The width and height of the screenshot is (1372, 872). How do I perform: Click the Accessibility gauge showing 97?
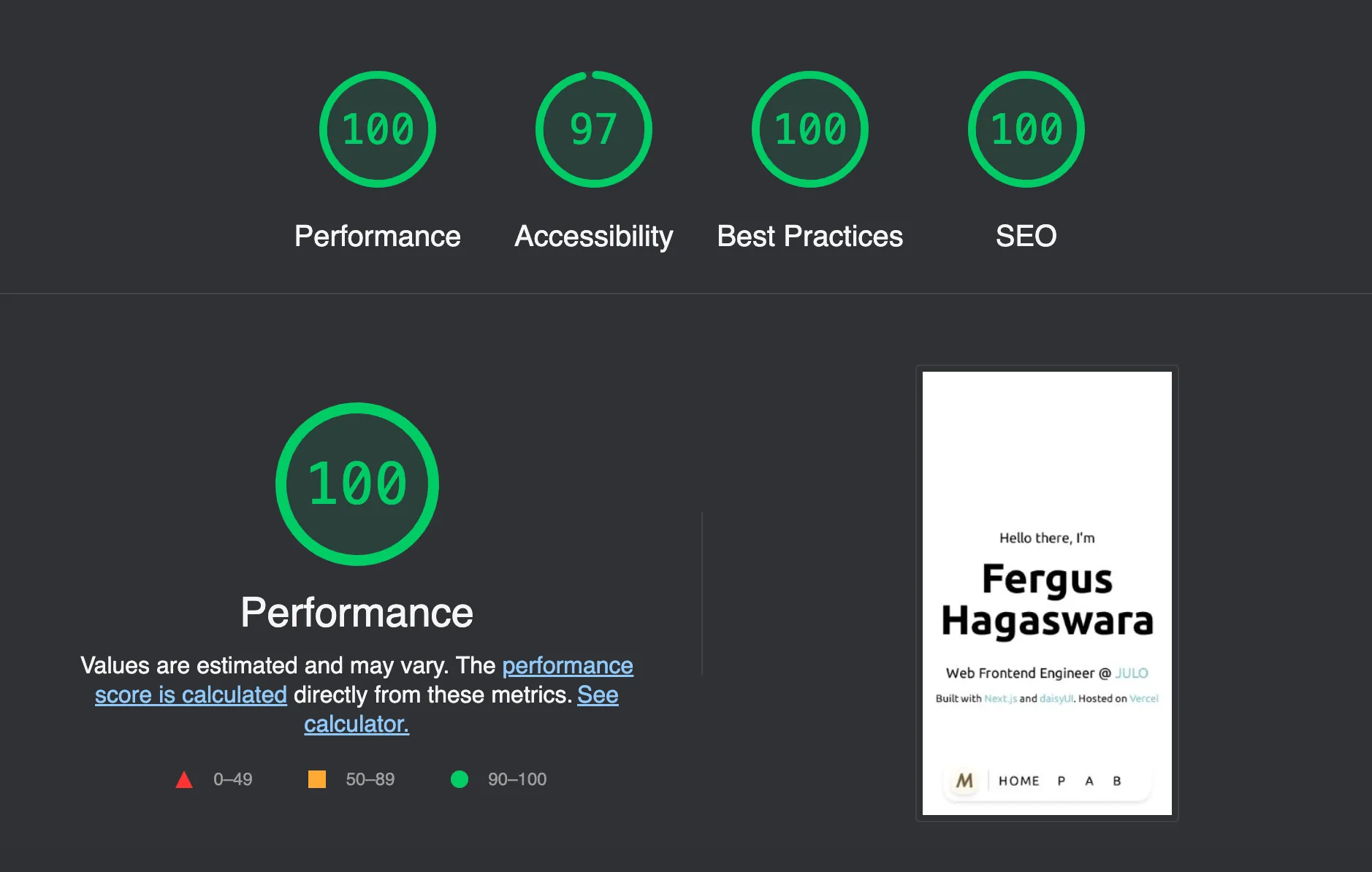593,130
